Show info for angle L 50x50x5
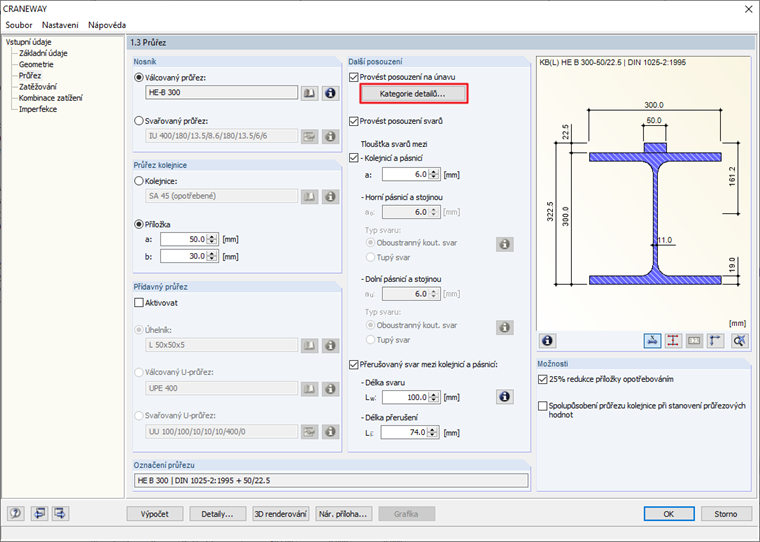This screenshot has height=542, width=760. point(330,346)
